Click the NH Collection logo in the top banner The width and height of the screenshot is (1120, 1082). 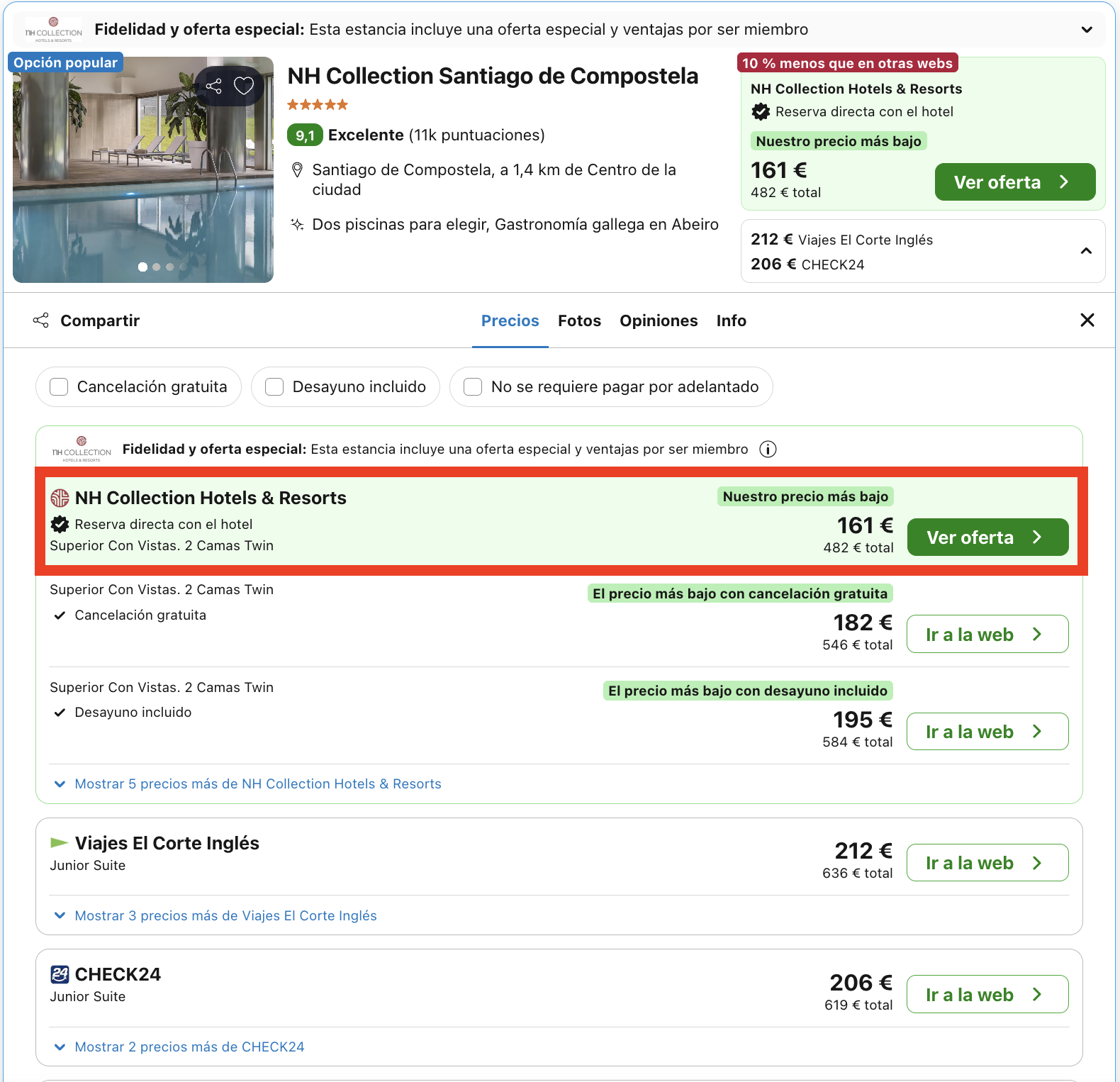point(54,30)
